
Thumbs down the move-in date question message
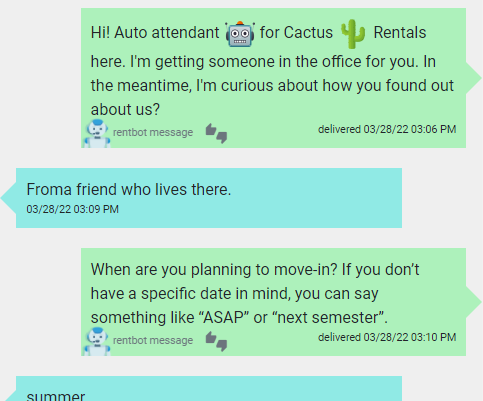point(222,345)
